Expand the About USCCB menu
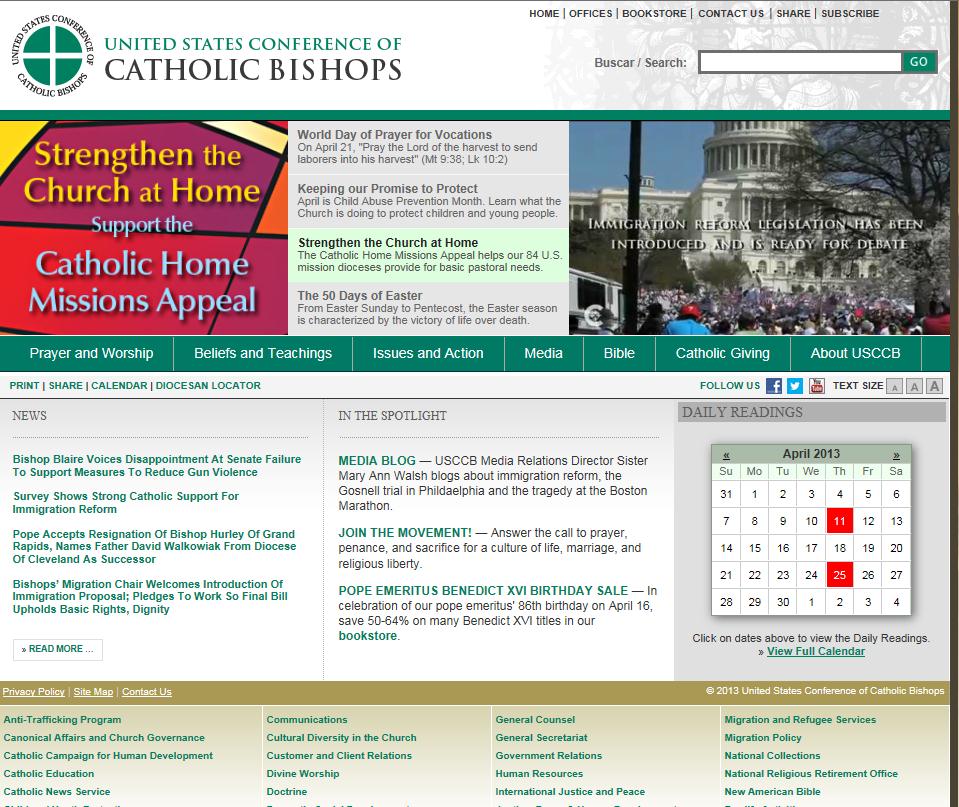This screenshot has height=807, width=959. pyautogui.click(x=855, y=353)
